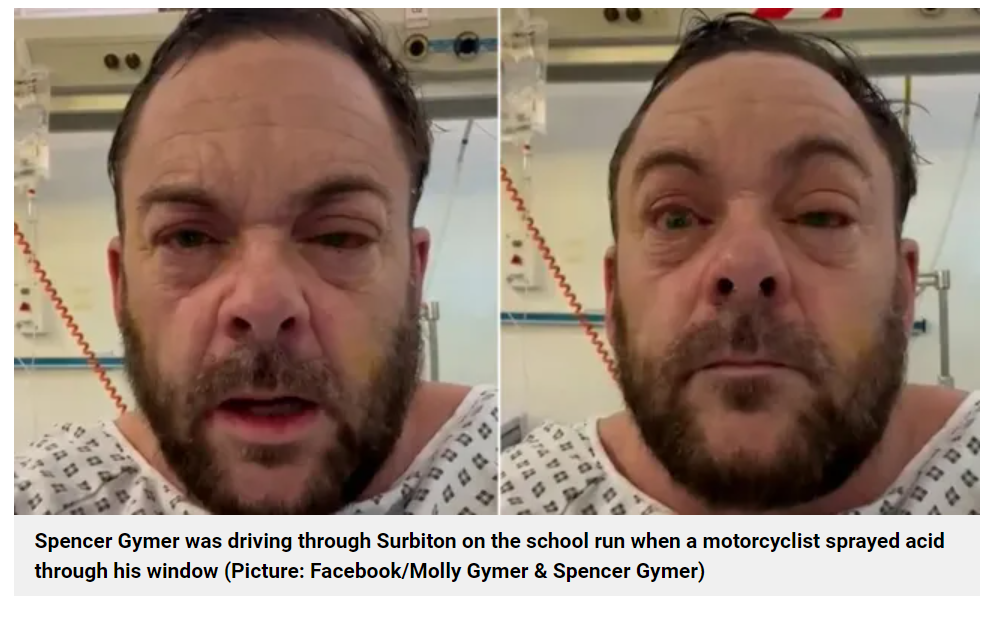Click the IV drip bag in left photo

pyautogui.click(x=30, y=127)
